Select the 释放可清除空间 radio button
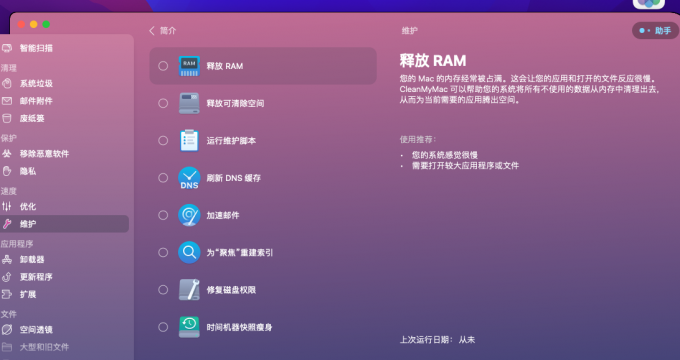680x360 pixels. coord(163,103)
